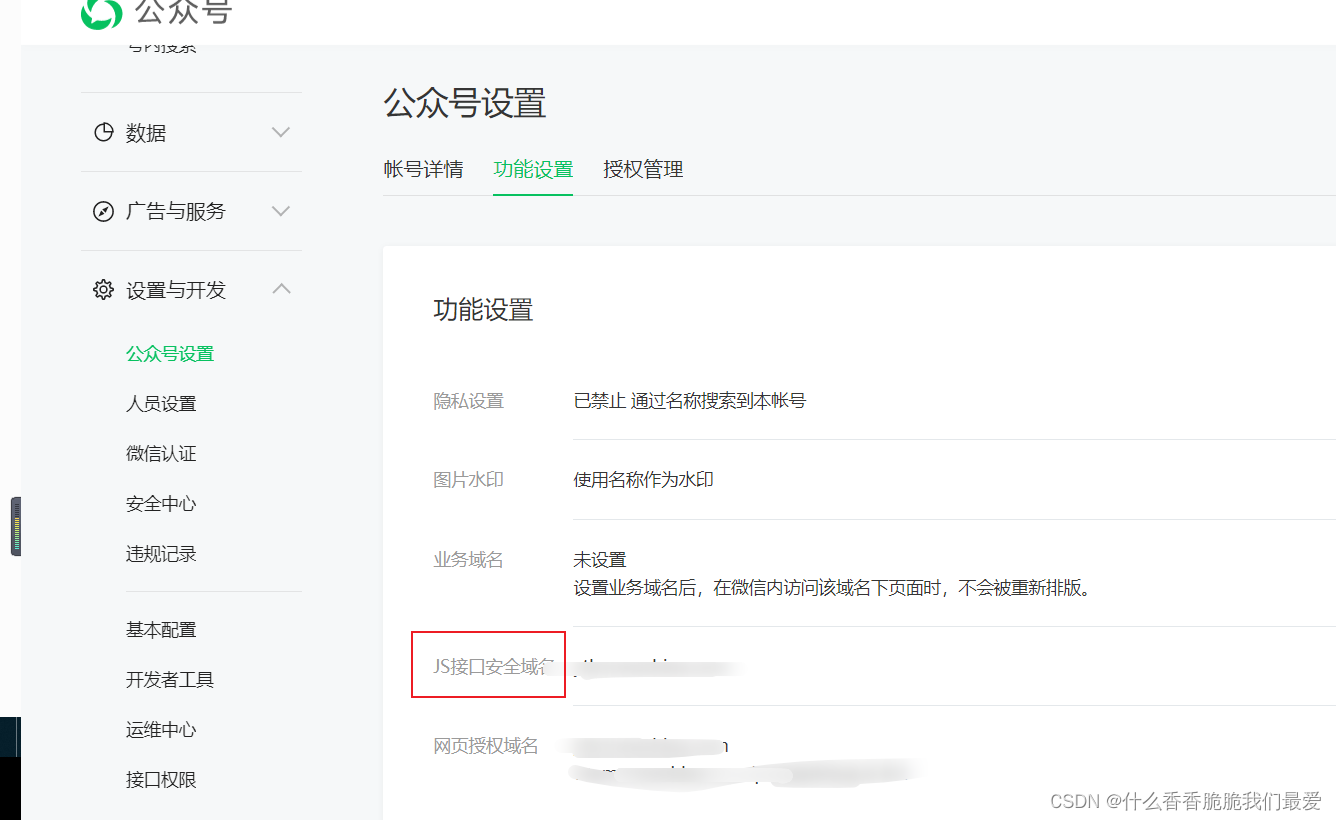Screen dimensions: 1336x820
Task: Open the 授权管理 tab
Action: coord(643,169)
